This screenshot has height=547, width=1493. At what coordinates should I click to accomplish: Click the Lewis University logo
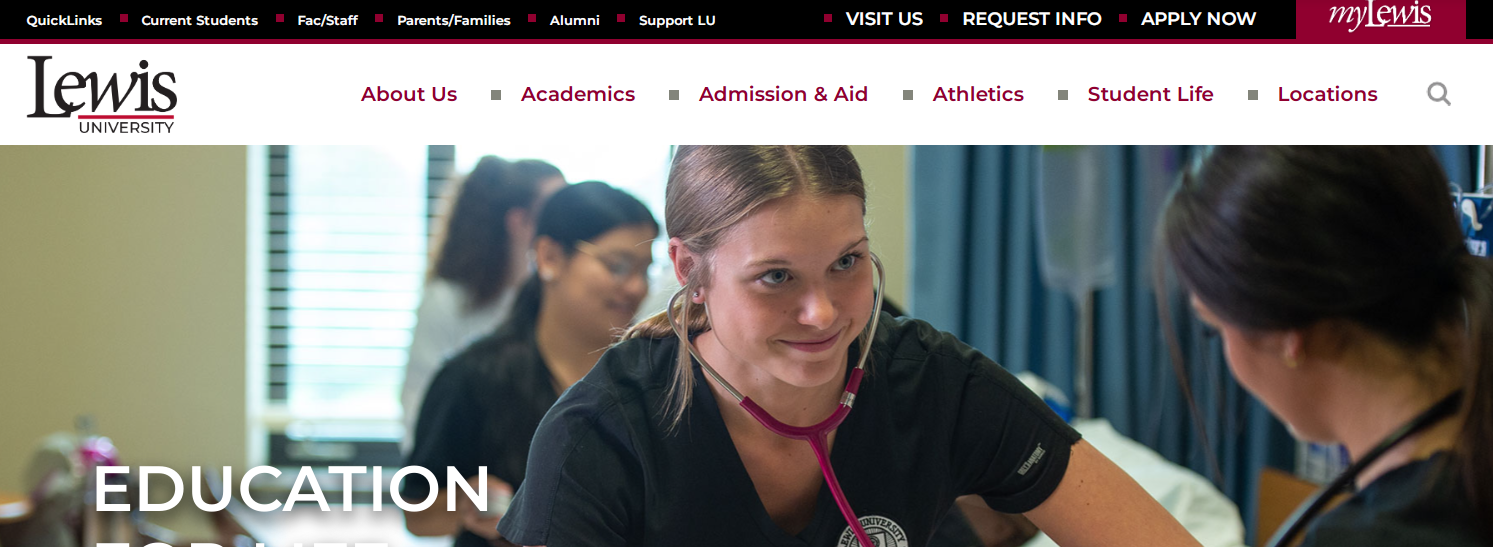coord(101,94)
